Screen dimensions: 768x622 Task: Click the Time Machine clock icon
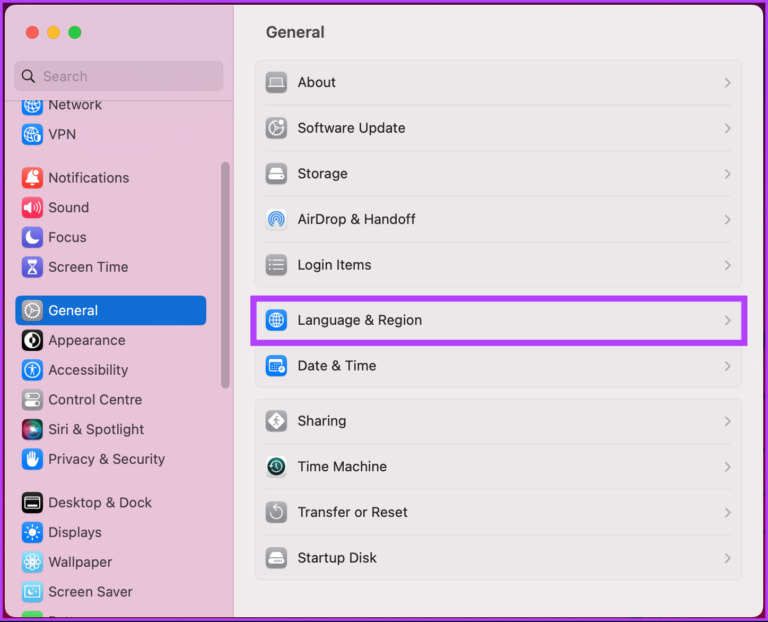point(276,467)
